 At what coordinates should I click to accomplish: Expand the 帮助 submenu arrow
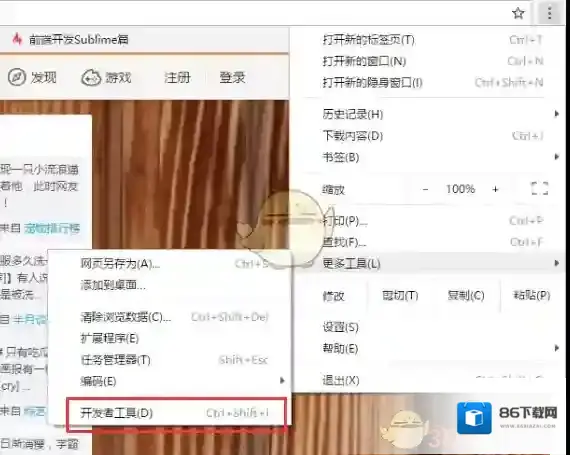click(556, 348)
